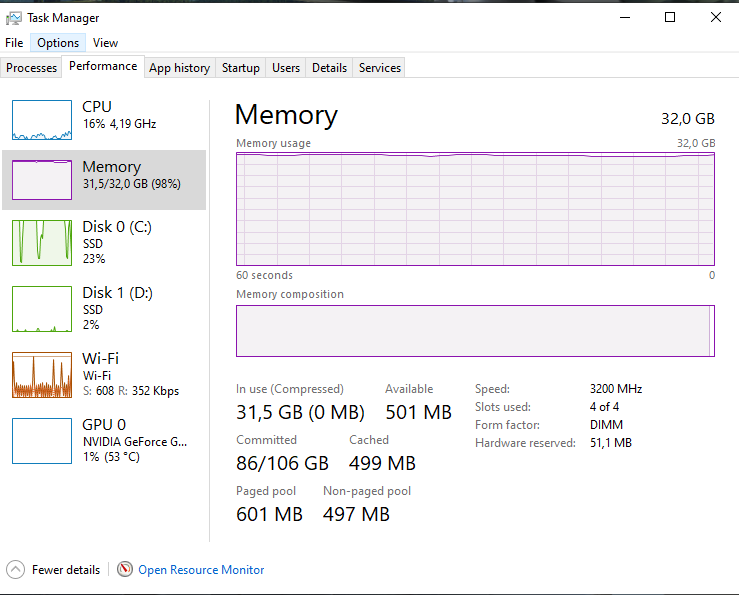Open the File menu

point(14,43)
